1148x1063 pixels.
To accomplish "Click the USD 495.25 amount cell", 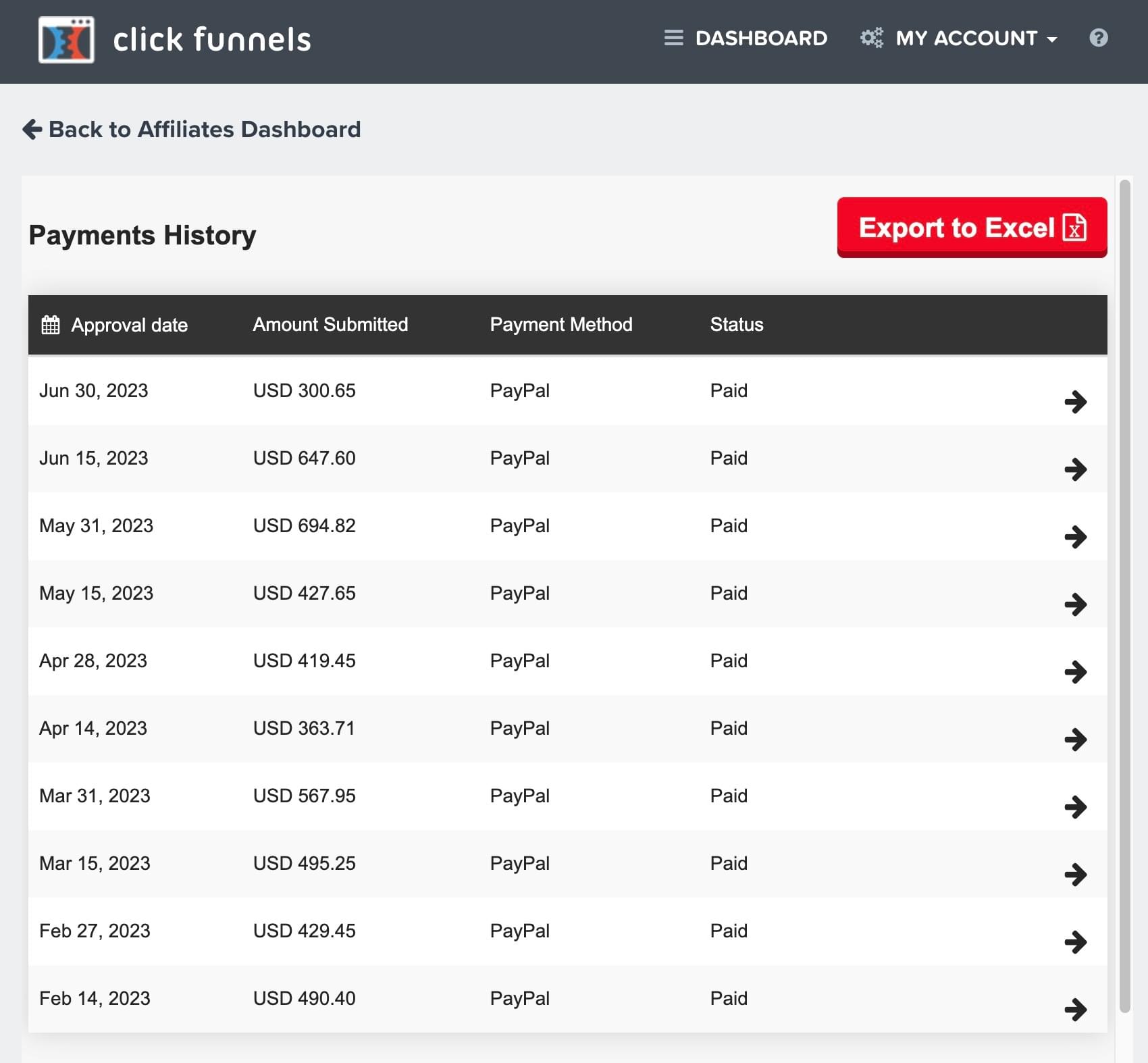I will coord(305,863).
